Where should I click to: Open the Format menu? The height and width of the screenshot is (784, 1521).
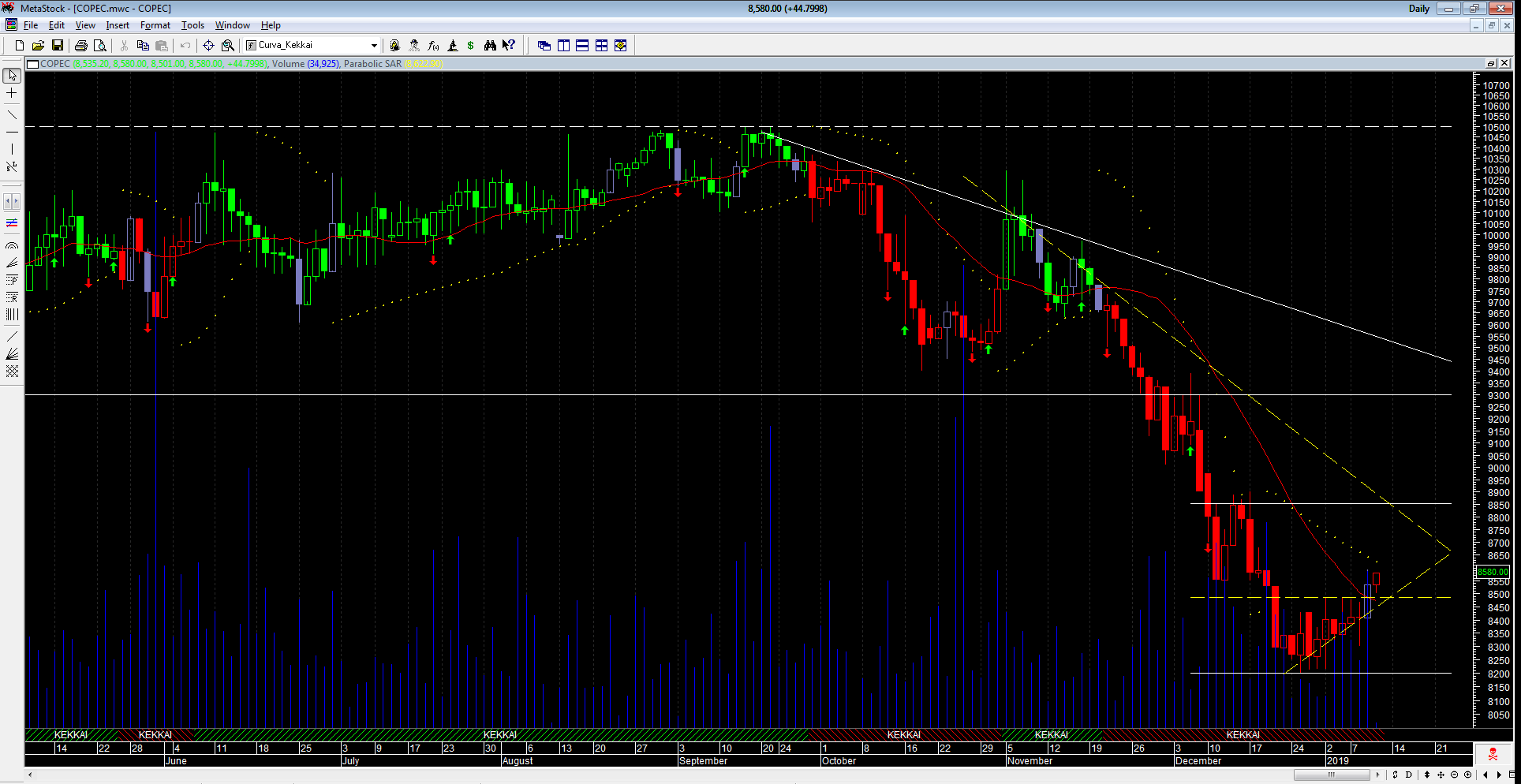[155, 25]
